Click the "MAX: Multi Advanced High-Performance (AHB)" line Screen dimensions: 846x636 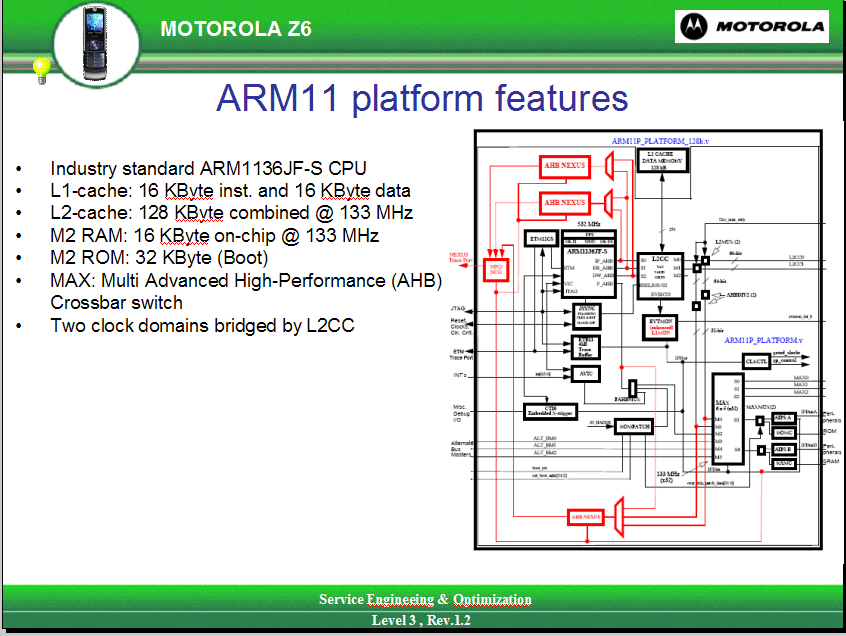pyautogui.click(x=246, y=281)
